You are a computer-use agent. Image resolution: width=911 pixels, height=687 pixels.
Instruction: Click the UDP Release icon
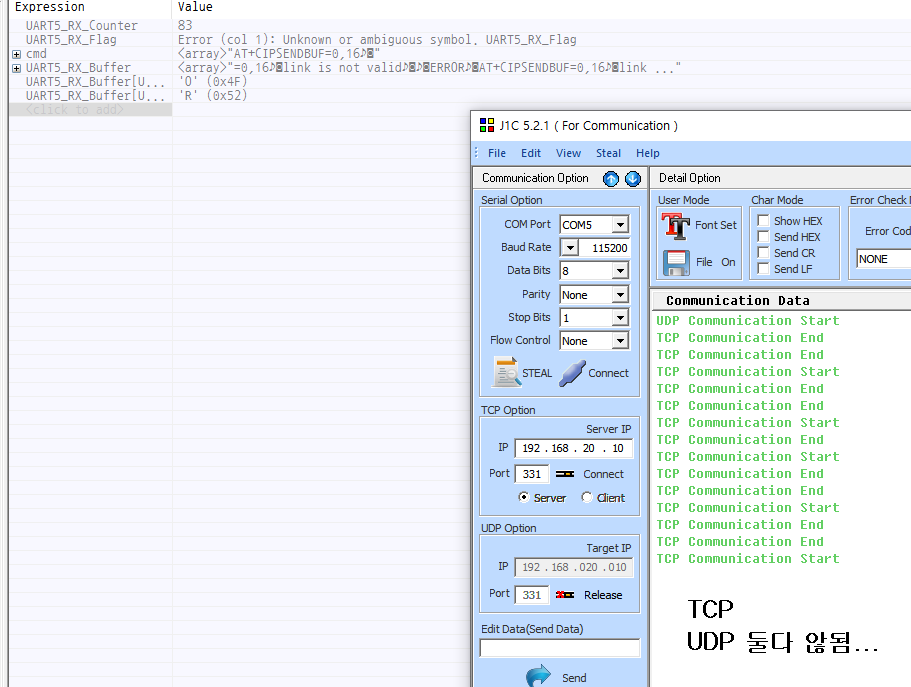coord(565,595)
